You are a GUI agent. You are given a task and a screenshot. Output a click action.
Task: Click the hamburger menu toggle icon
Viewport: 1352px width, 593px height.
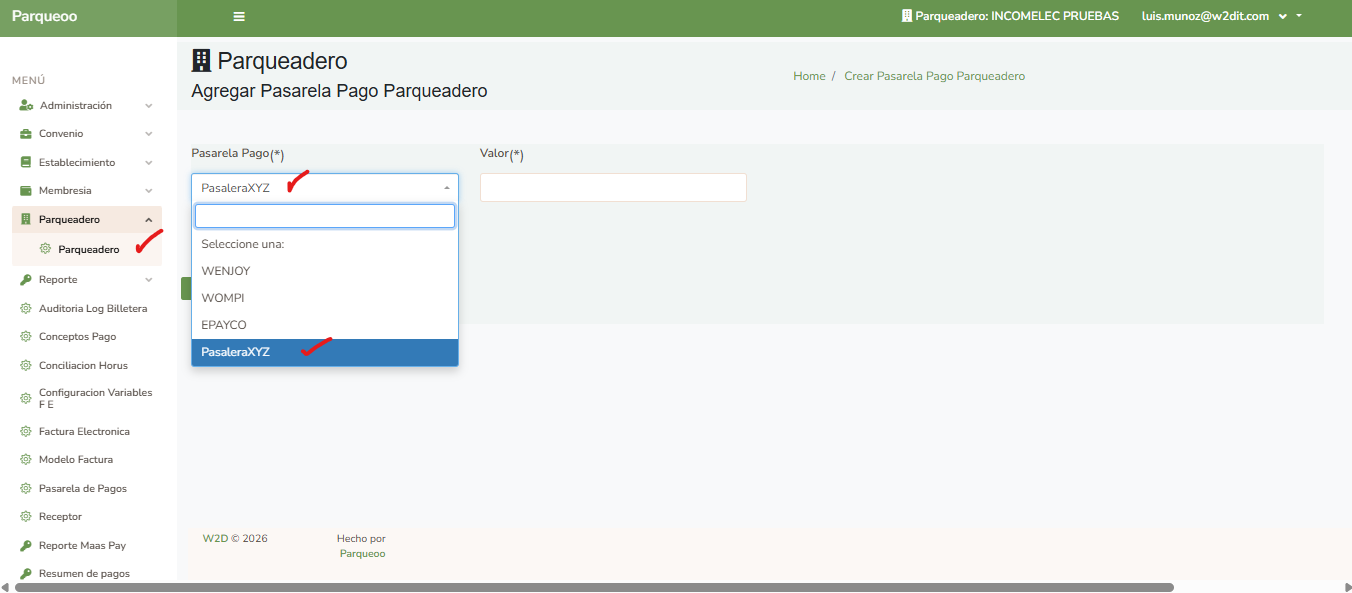[x=239, y=17]
